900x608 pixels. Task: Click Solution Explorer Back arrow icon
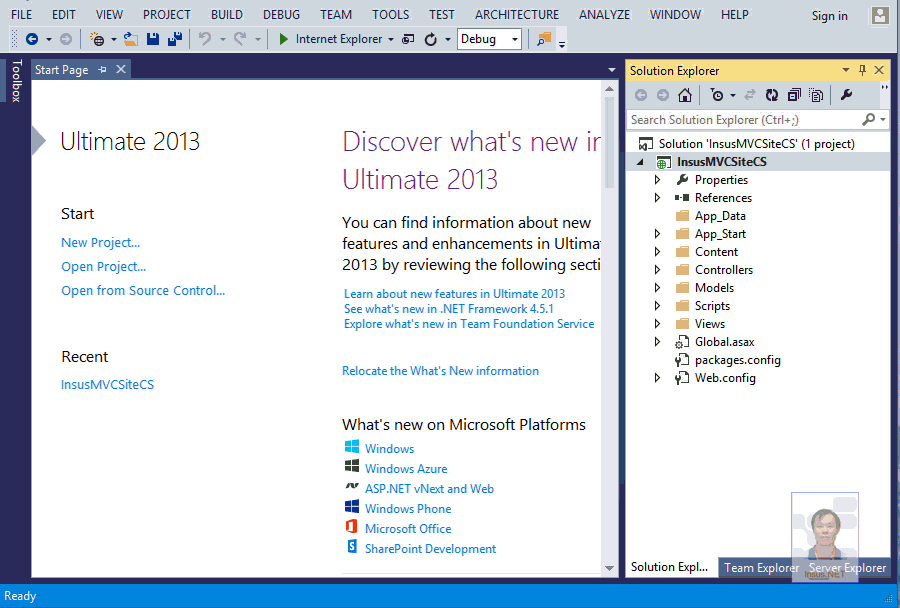641,95
